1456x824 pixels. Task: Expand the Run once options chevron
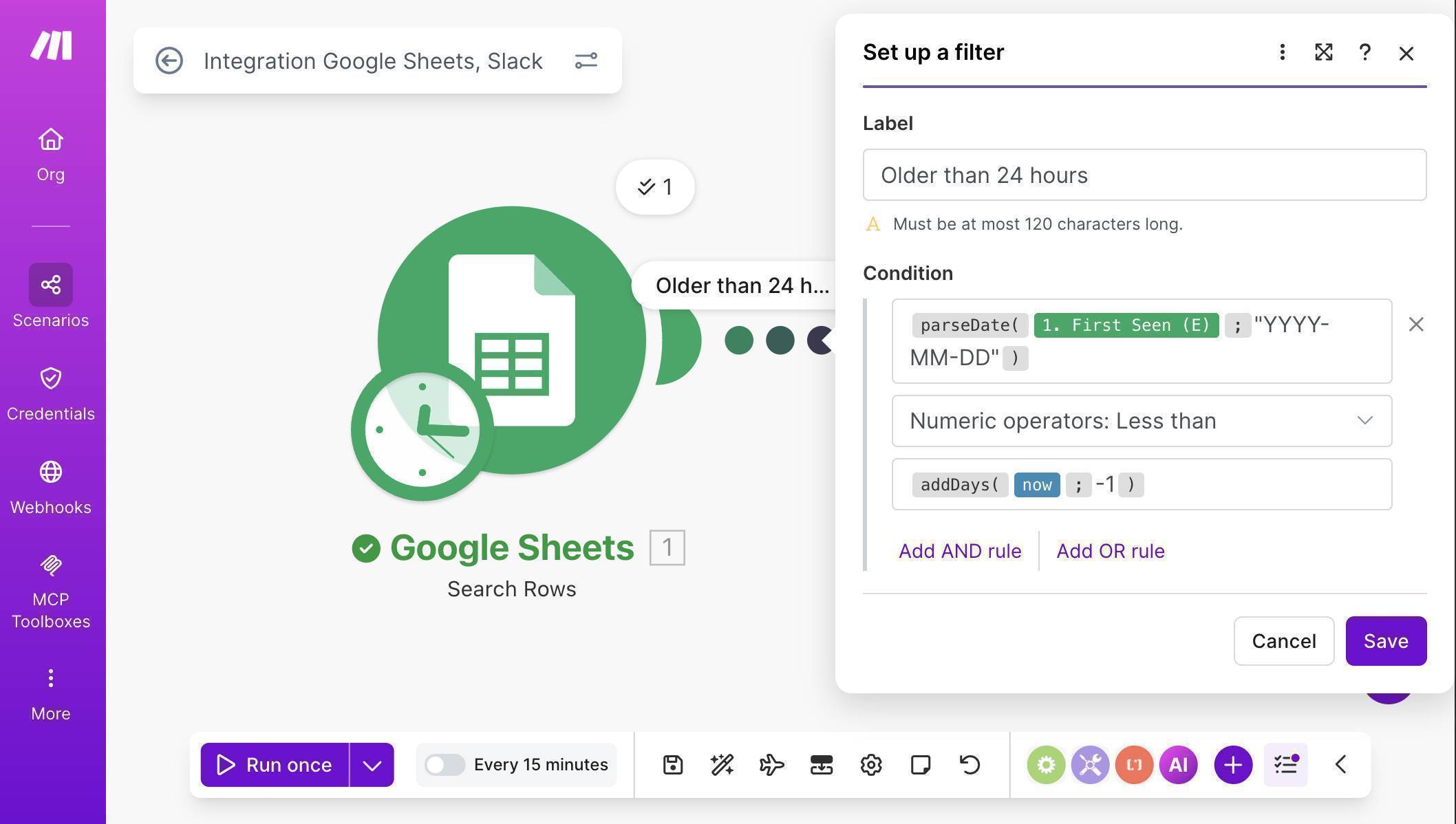point(372,764)
